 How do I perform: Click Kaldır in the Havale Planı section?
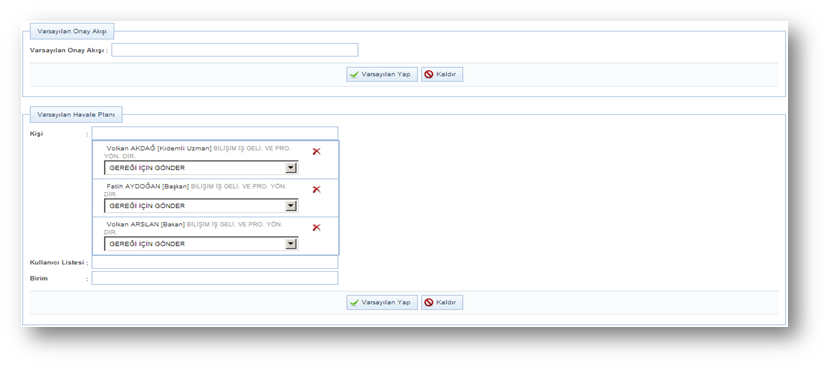tap(442, 303)
